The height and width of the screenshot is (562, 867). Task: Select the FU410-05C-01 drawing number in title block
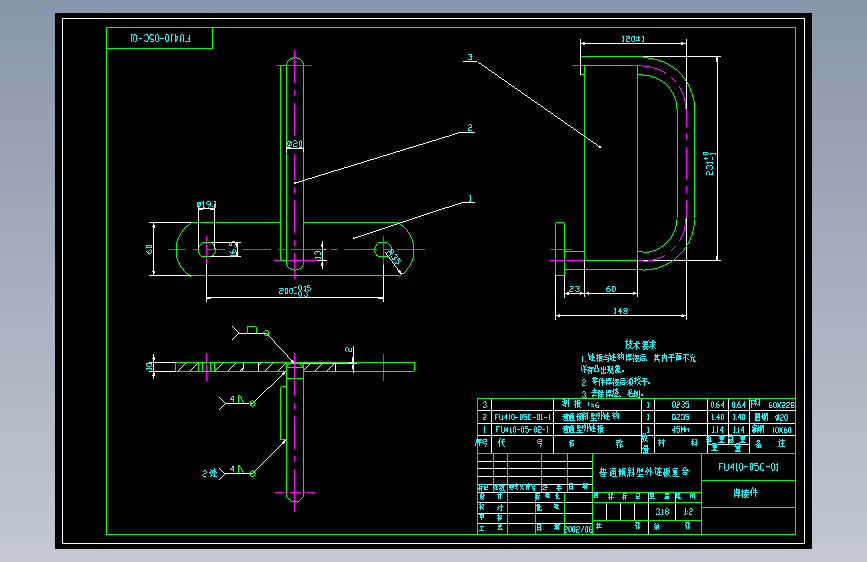(x=748, y=467)
